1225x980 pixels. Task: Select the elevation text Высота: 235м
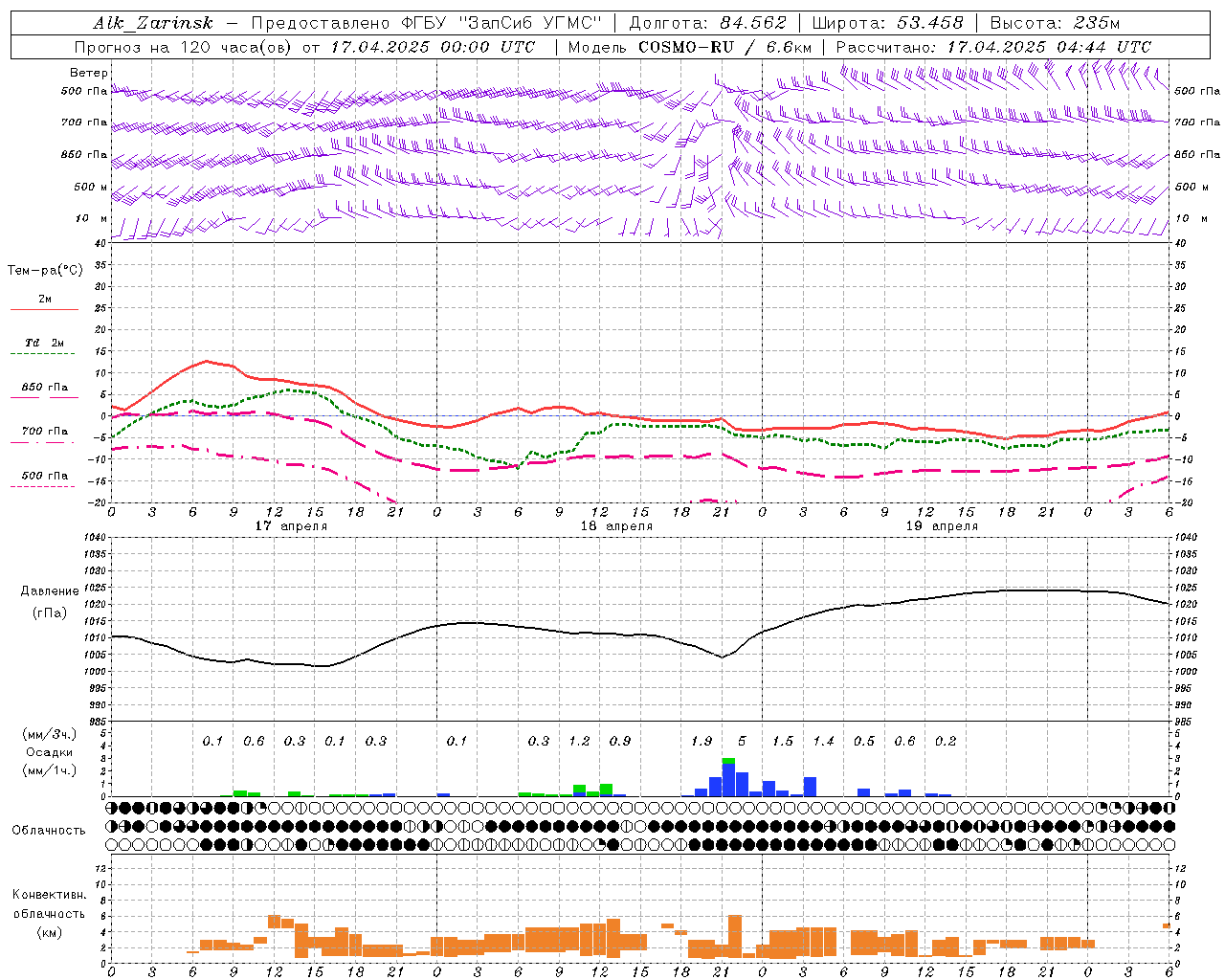1055,23
